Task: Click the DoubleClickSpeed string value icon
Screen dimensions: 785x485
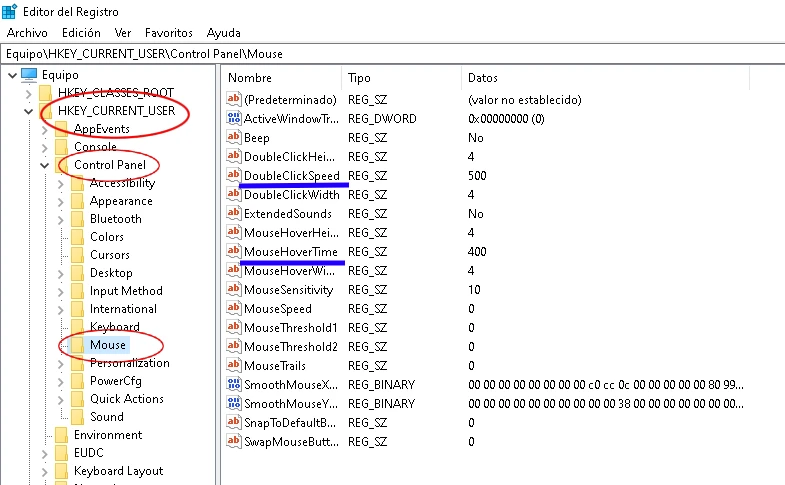Action: coord(235,176)
